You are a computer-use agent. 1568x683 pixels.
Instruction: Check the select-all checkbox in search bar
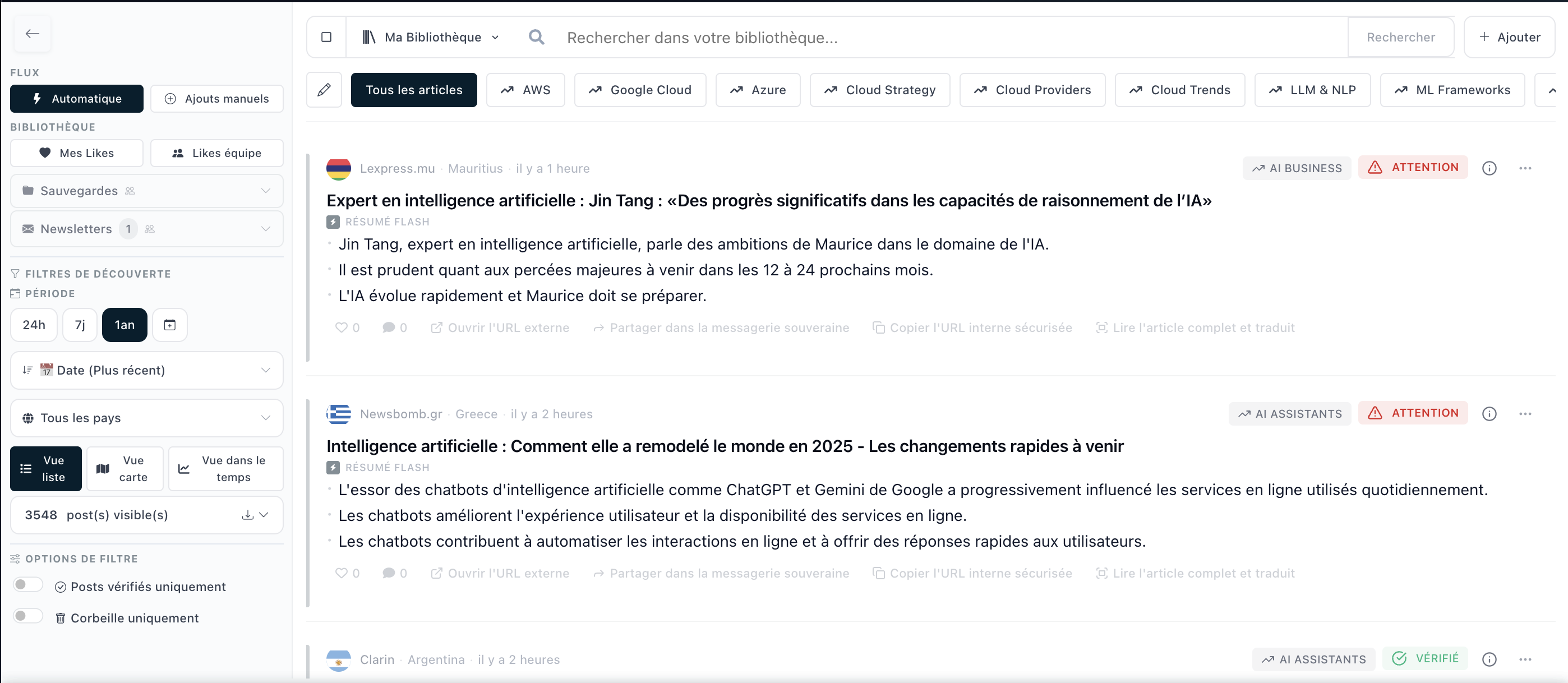coord(326,37)
